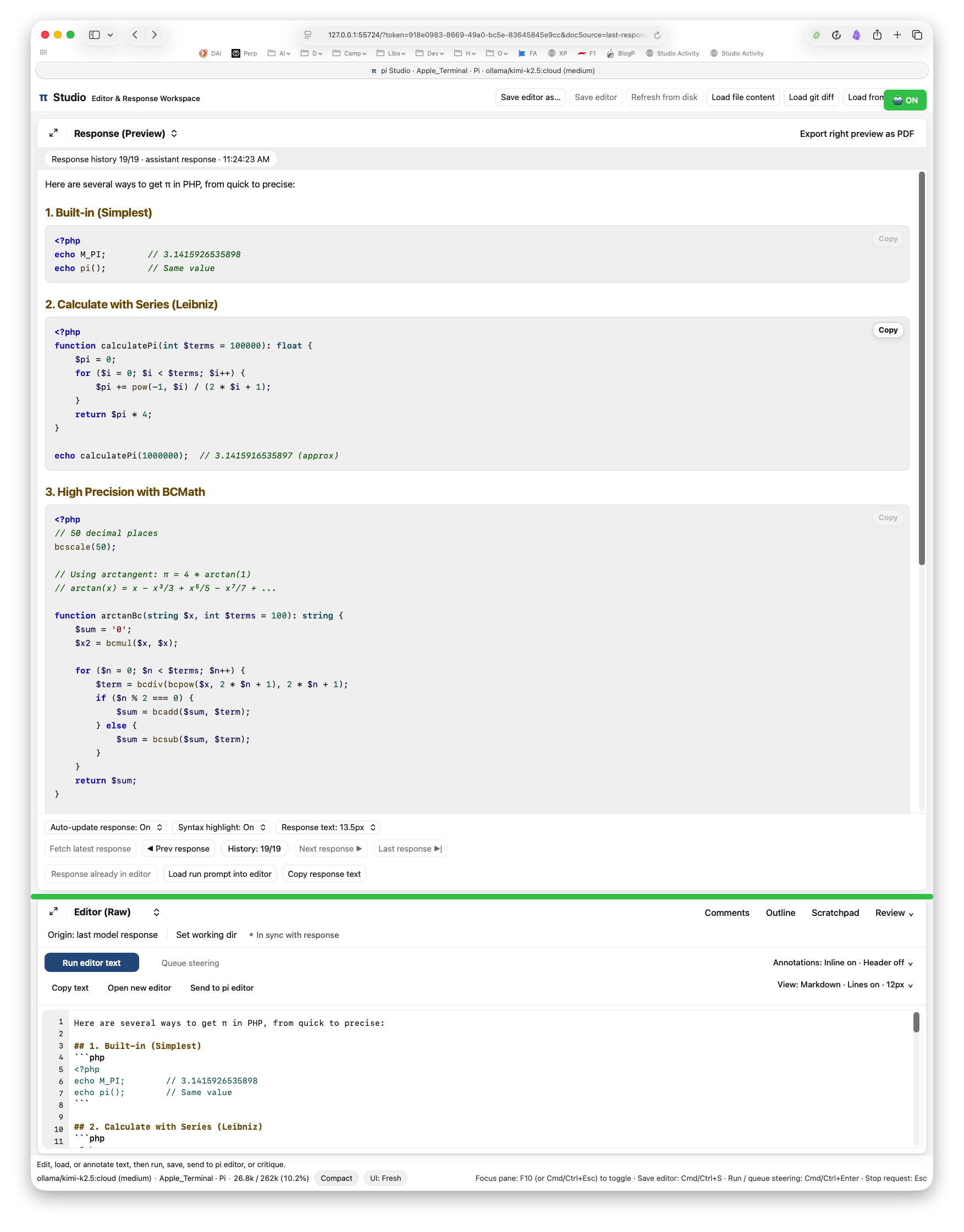This screenshot has width=964, height=1232.
Task: Click Load run prompt into editor
Action: click(x=220, y=874)
